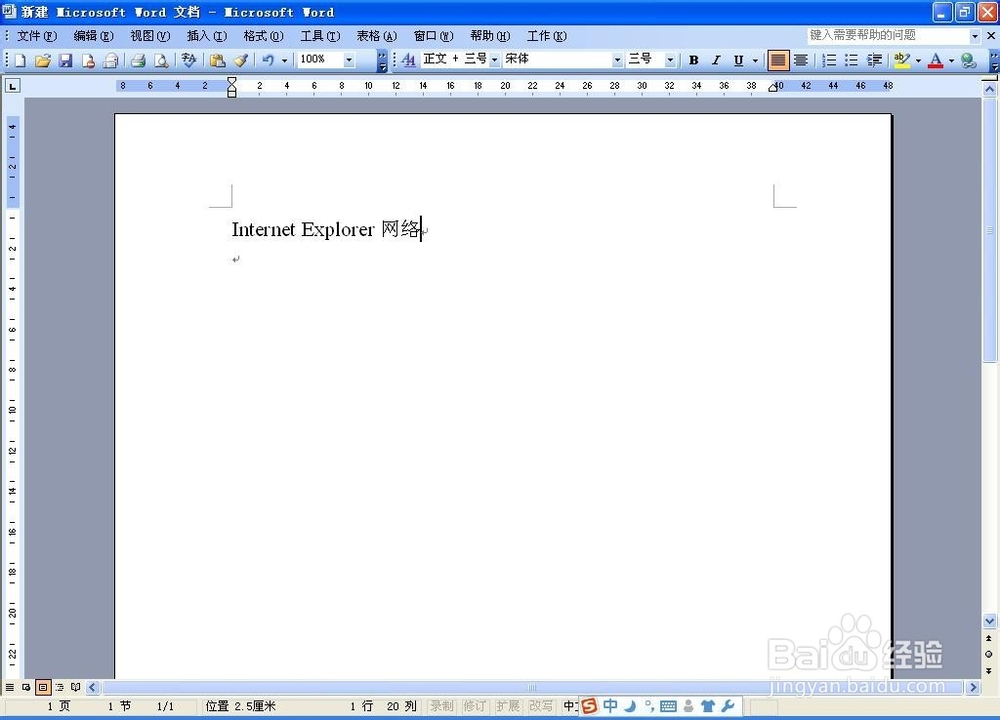The width and height of the screenshot is (1000, 720).
Task: Apply the red font color
Action: pyautogui.click(x=936, y=61)
